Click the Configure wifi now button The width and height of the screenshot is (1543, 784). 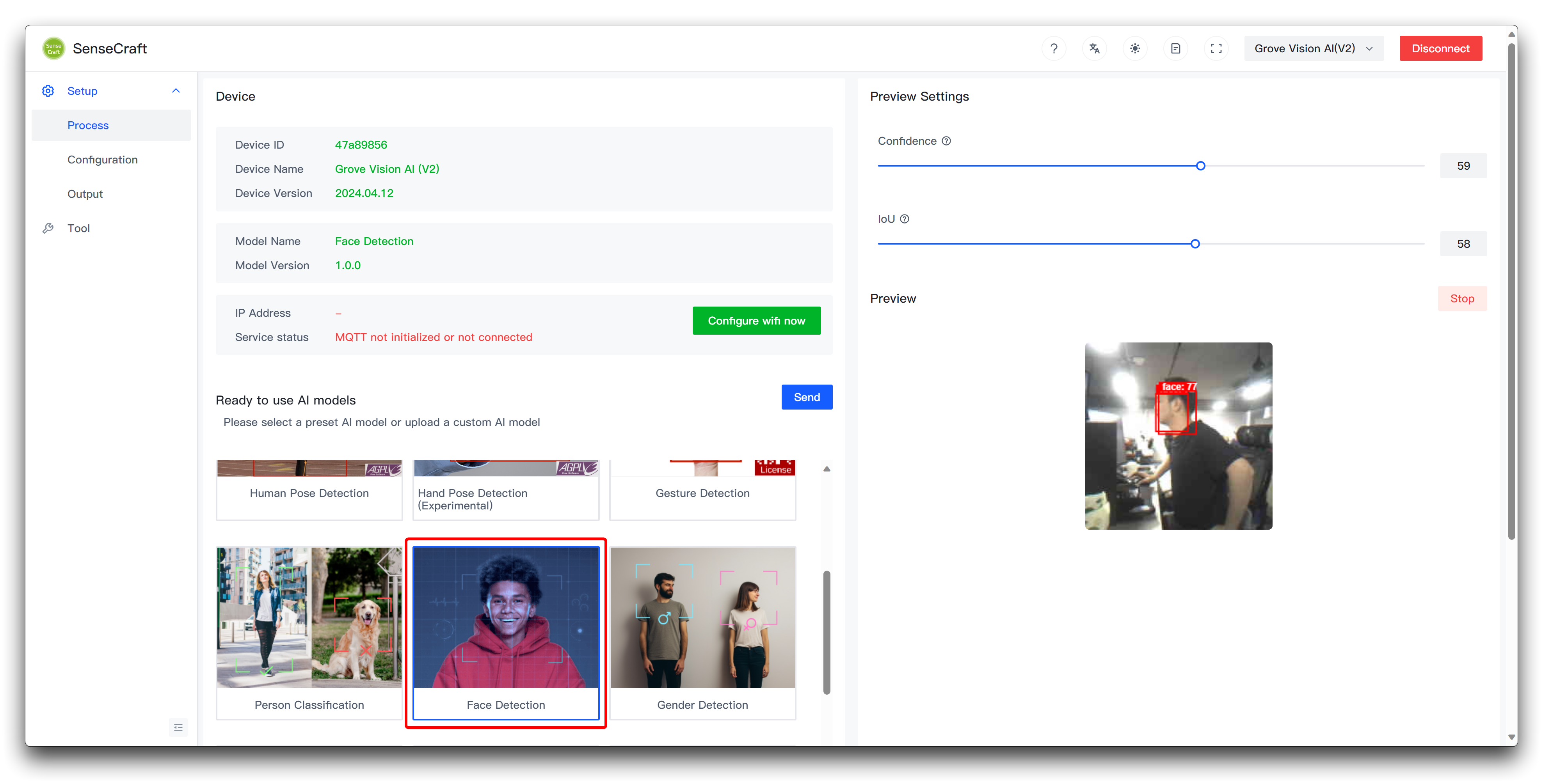coord(757,321)
